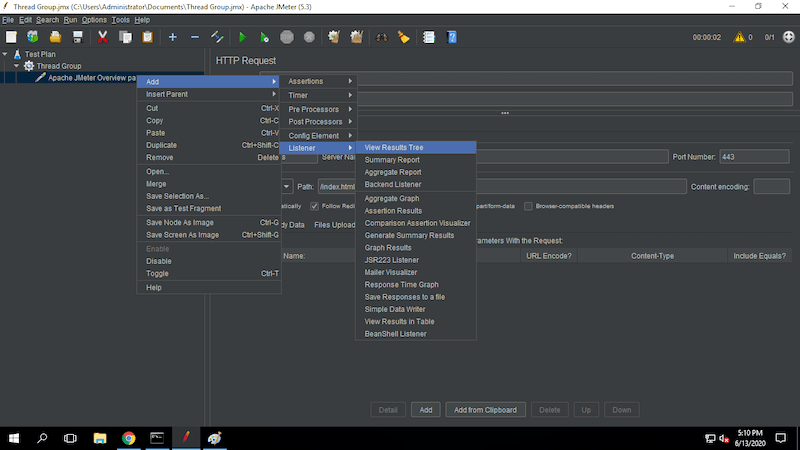Screen dimensions: 800x450
Task: Click the warning triangle log icon
Action: click(x=739, y=37)
